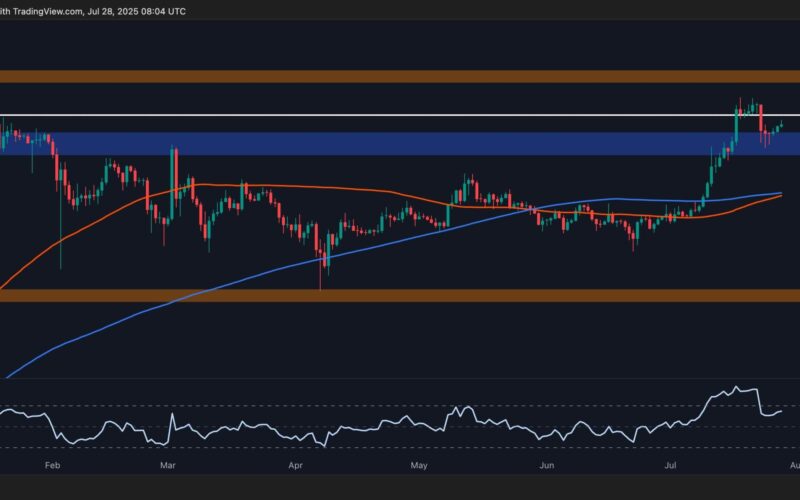Select the lower orange support zone
The height and width of the screenshot is (500, 800).
click(x=400, y=295)
